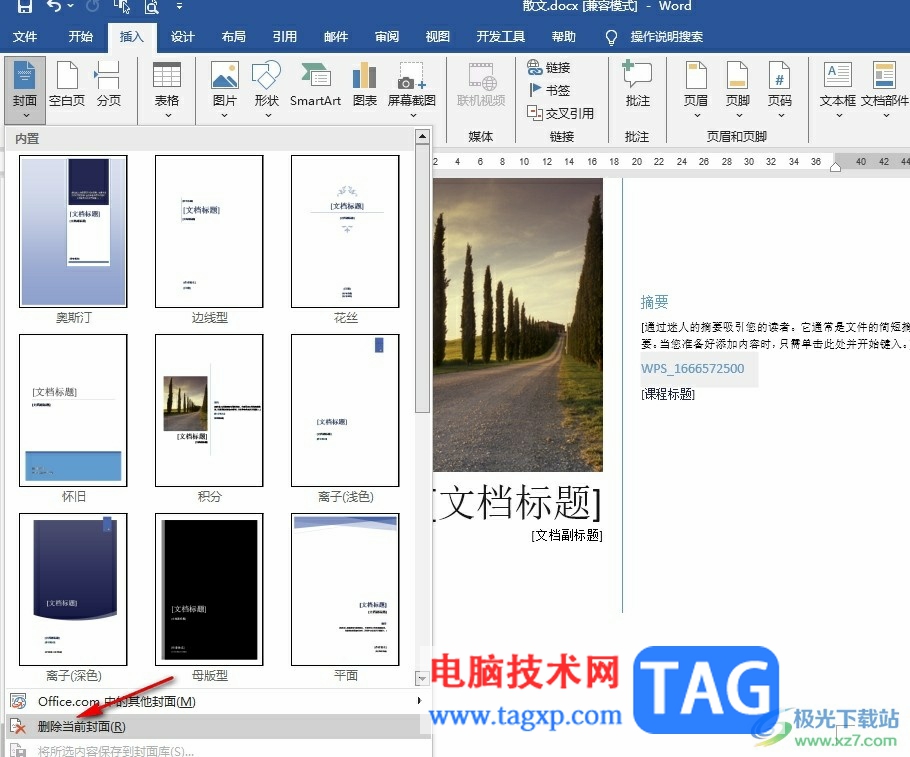910x757 pixels.
Task: Open the 页脚 footer dropdown
Action: pyautogui.click(x=737, y=89)
